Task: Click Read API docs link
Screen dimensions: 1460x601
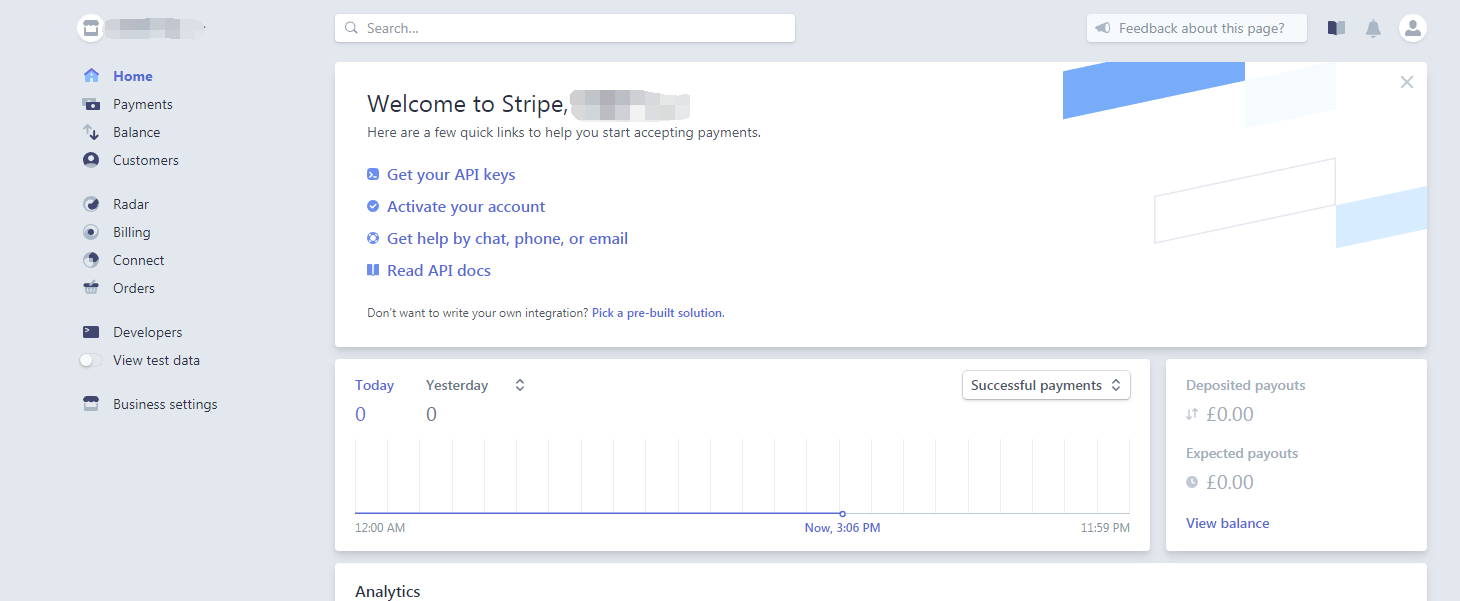Action: point(439,270)
